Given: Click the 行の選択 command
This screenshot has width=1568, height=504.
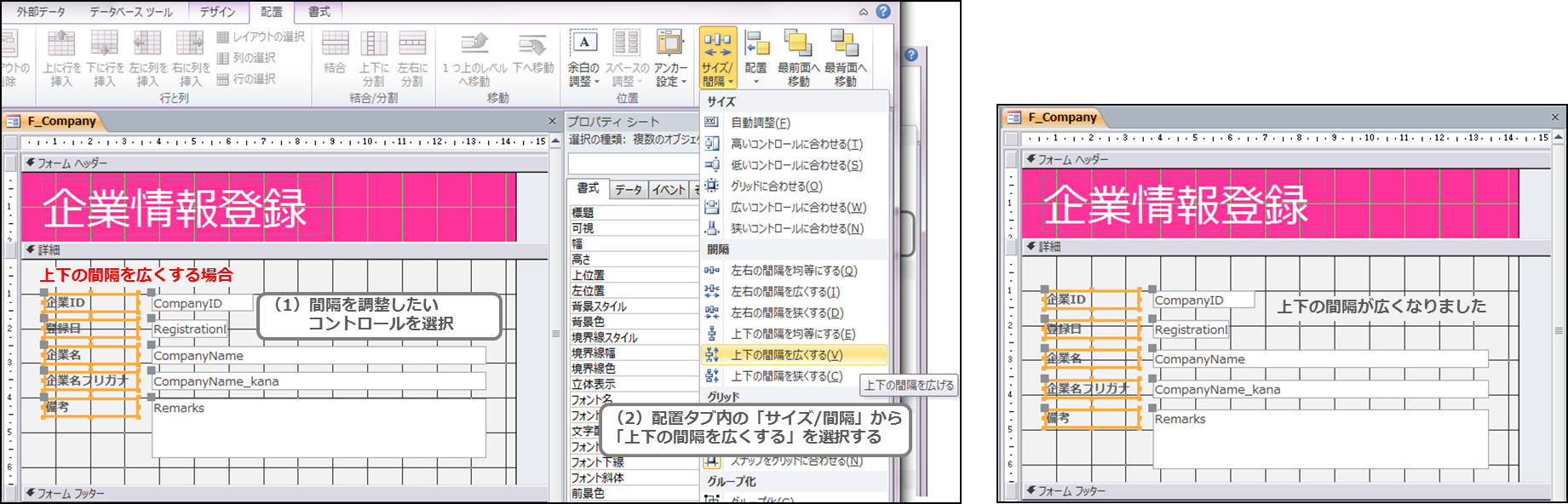Looking at the screenshot, I should click(246, 78).
